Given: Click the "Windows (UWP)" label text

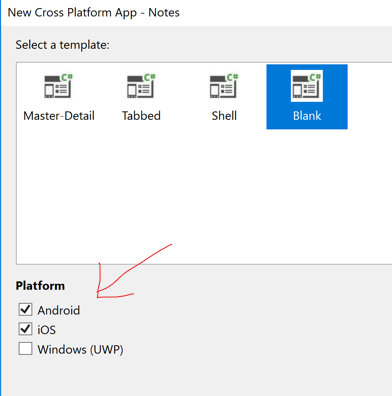Looking at the screenshot, I should click(80, 349).
